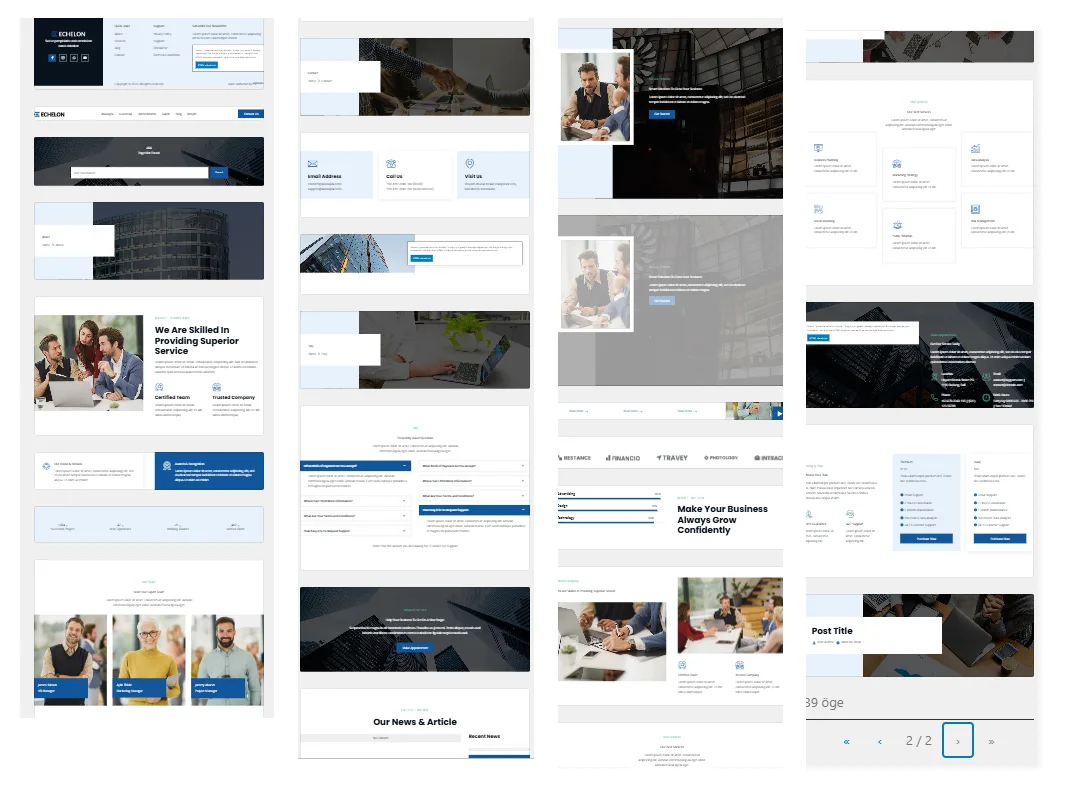Jump to the first page with the double-left arrow
This screenshot has height=800, width=1080.
(847, 741)
